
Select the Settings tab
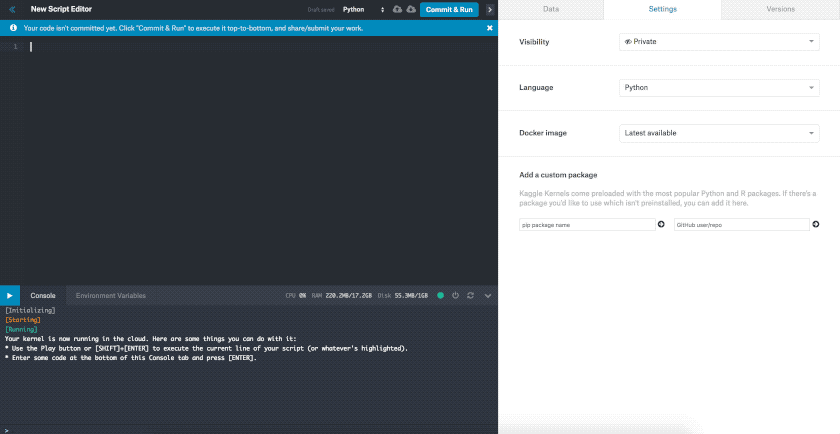[x=662, y=10]
